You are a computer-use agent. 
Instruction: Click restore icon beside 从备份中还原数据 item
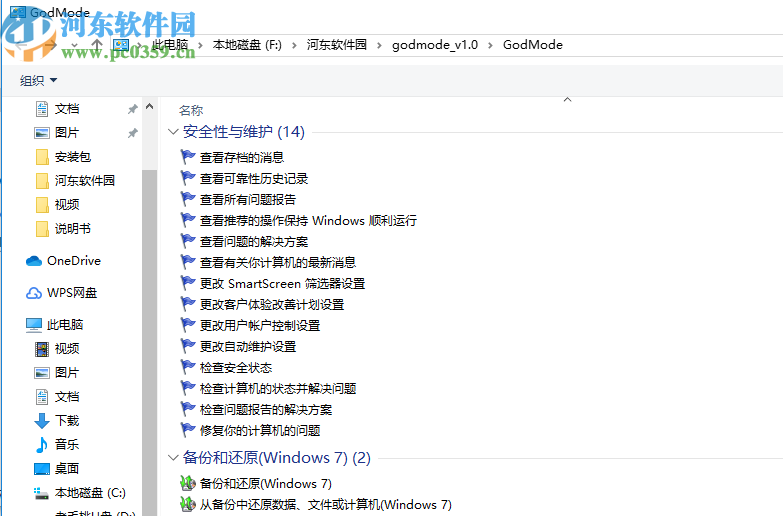pos(188,504)
